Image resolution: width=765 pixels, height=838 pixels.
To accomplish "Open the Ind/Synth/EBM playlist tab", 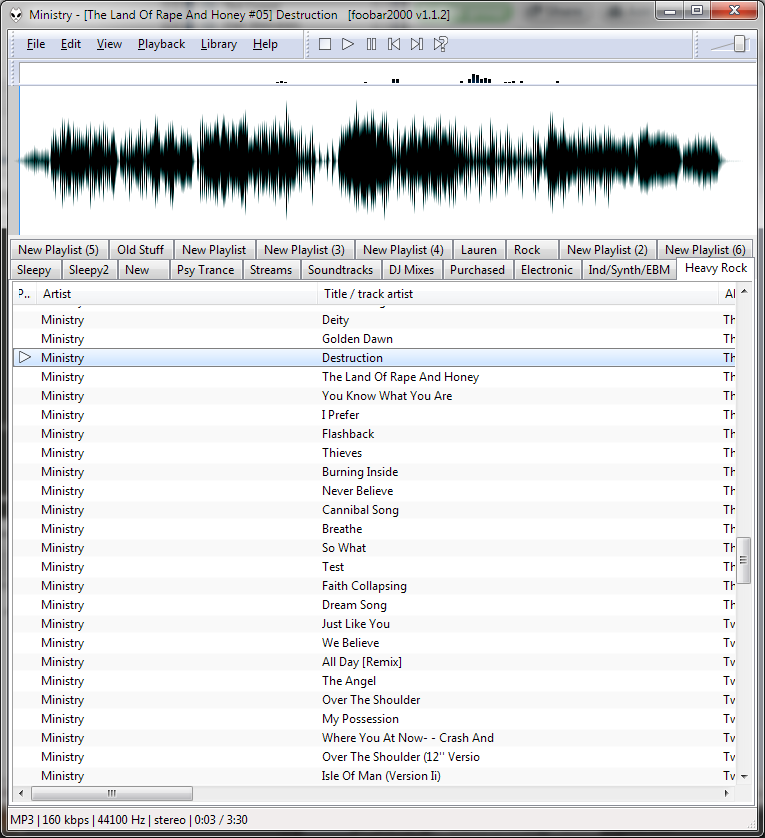I will (629, 270).
